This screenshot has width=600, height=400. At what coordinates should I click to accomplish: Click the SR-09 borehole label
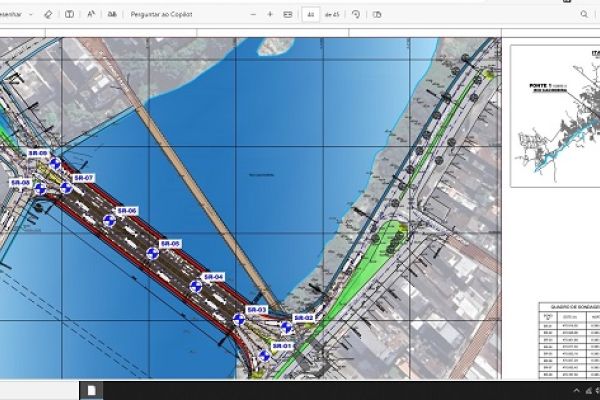pyautogui.click(x=39, y=153)
